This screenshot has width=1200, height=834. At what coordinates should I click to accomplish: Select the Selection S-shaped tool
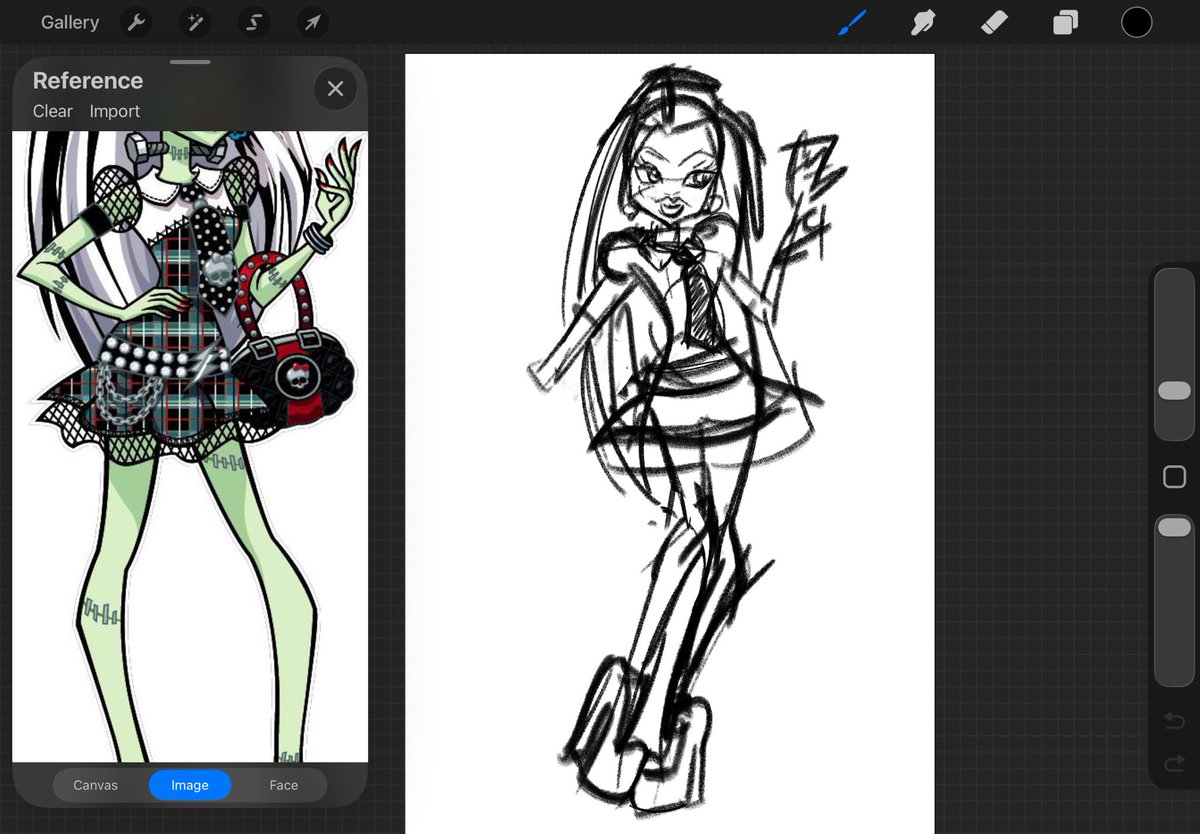(x=254, y=22)
